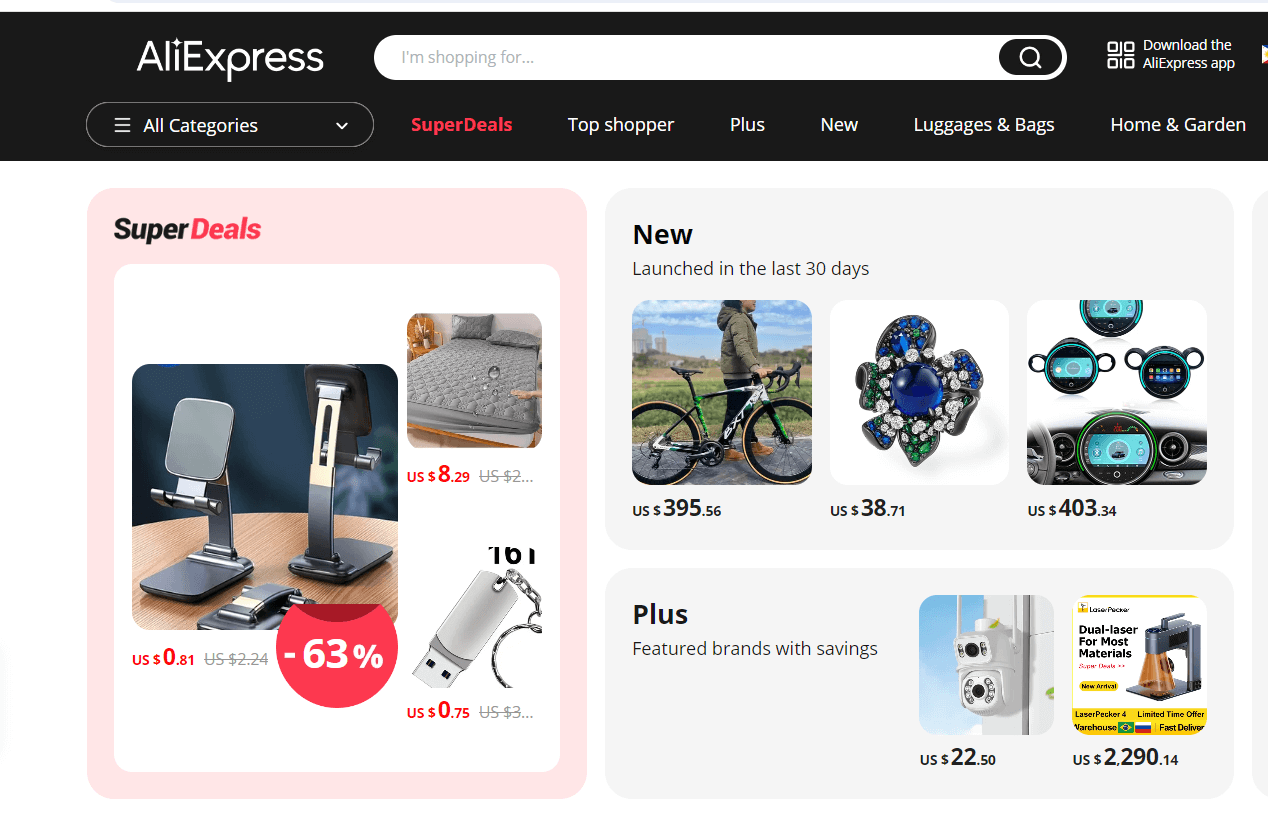
Task: Open the Home & Garden category link
Action: [x=1178, y=125]
